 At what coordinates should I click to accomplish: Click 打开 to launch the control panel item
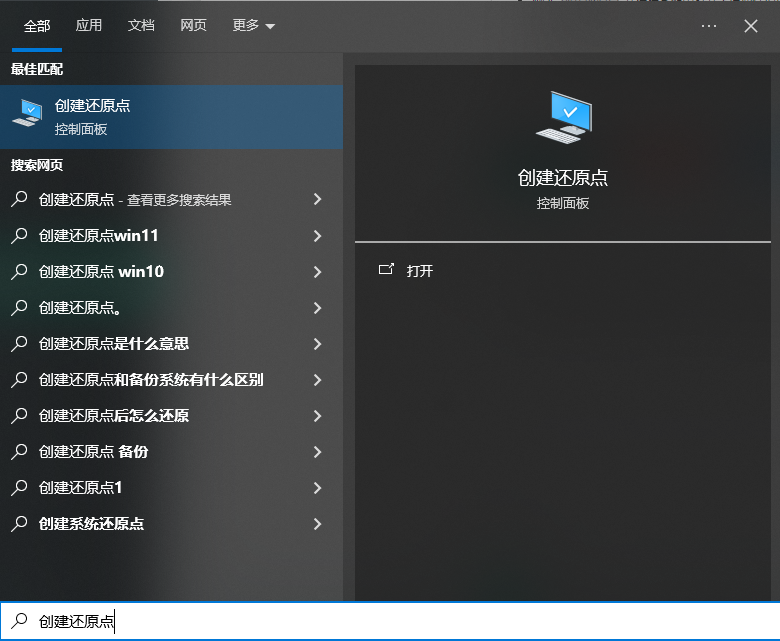(420, 271)
